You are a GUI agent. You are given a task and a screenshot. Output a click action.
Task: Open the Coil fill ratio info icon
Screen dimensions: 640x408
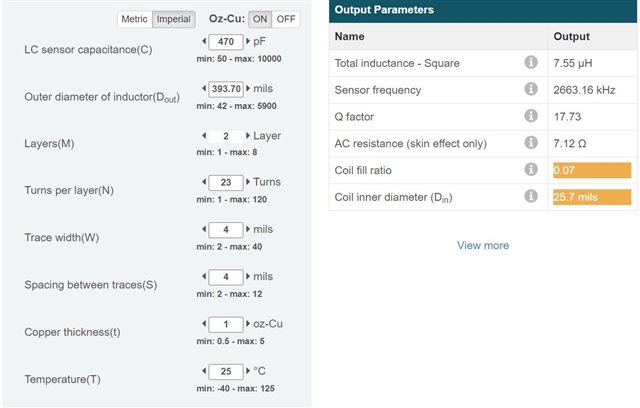click(x=531, y=169)
